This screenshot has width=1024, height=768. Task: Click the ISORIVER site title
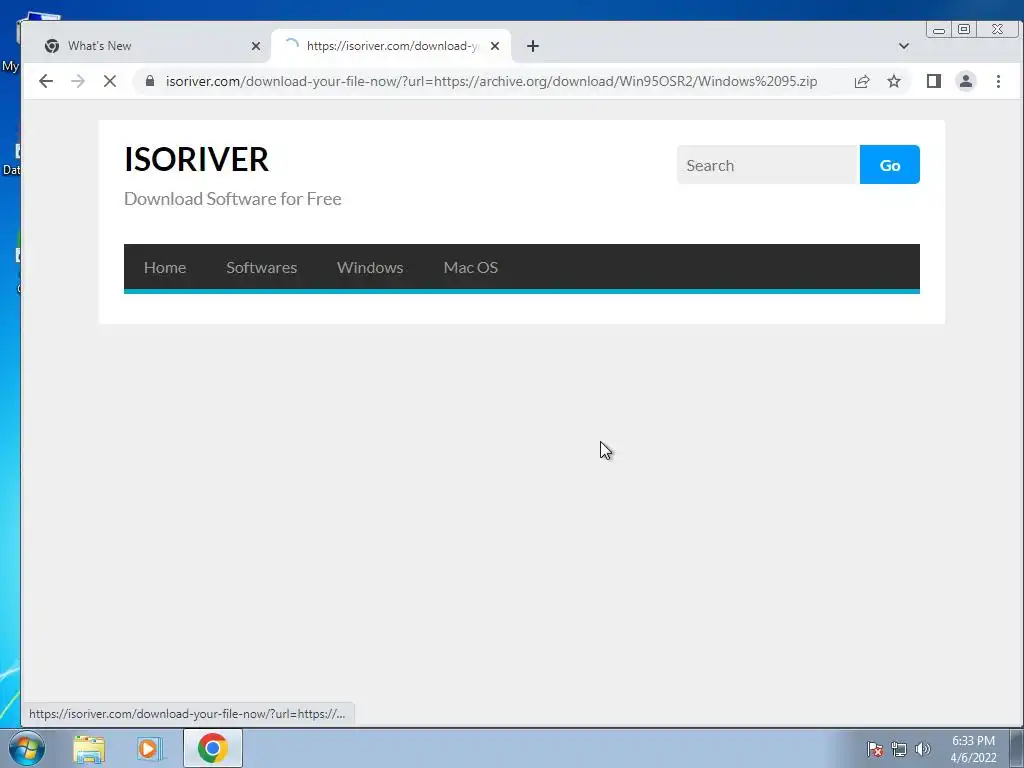pos(196,159)
